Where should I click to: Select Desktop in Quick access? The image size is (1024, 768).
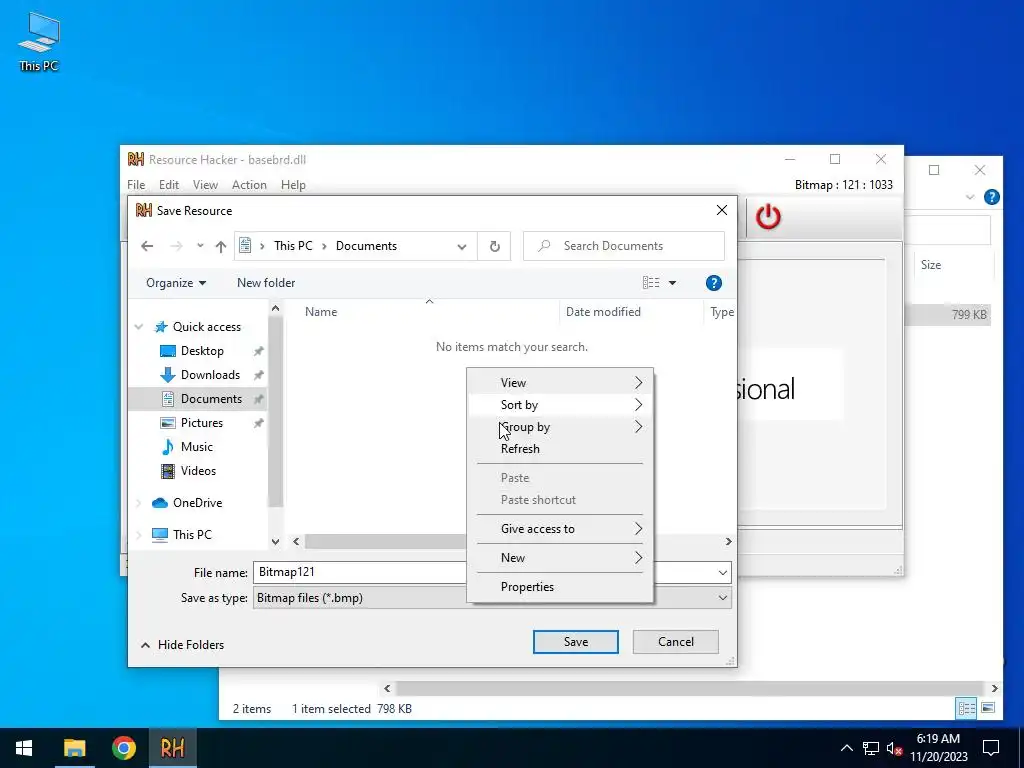click(x=202, y=351)
